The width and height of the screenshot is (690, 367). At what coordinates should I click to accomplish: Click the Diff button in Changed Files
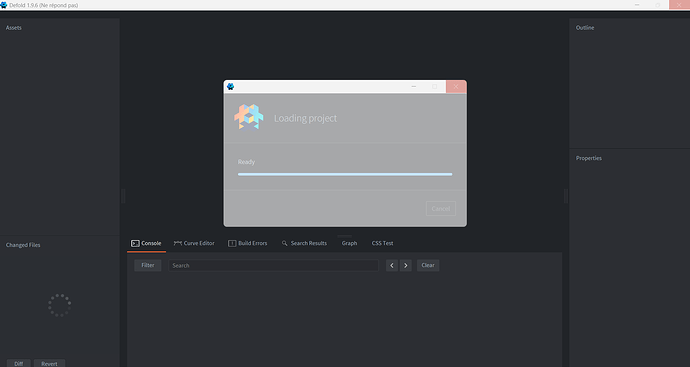click(x=18, y=363)
